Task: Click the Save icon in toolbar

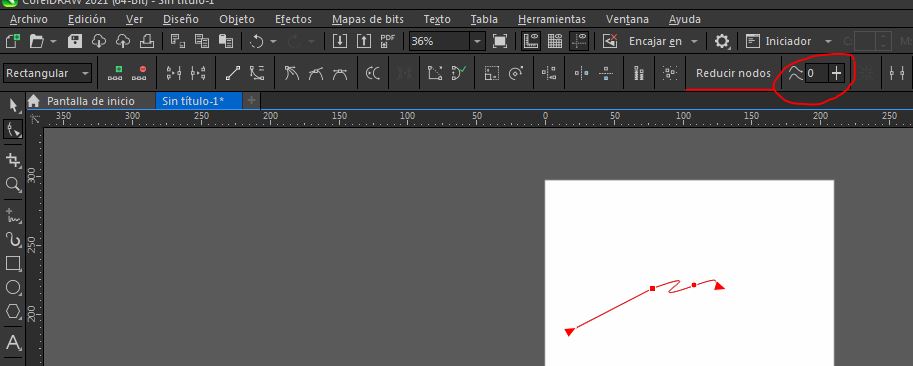Action: coord(75,41)
